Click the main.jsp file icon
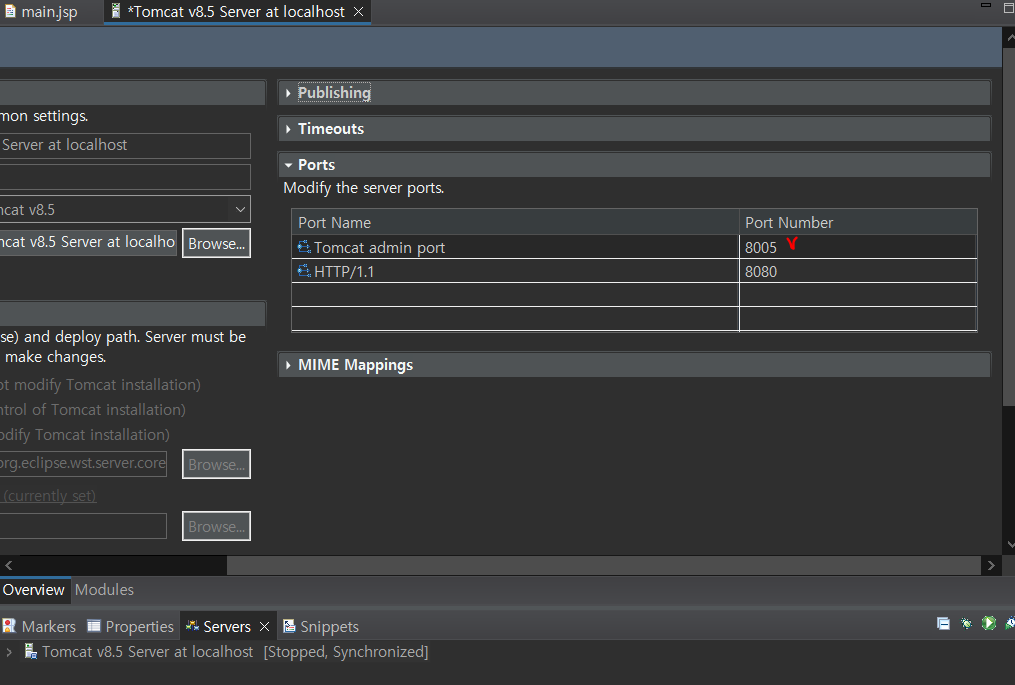The image size is (1015, 685). pyautogui.click(x=10, y=11)
